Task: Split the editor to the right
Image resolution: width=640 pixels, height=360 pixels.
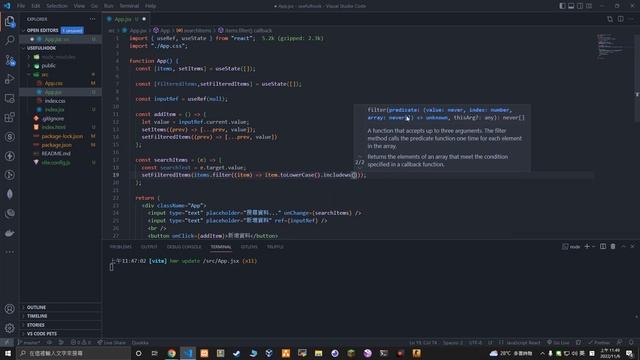Action: click(x=620, y=19)
